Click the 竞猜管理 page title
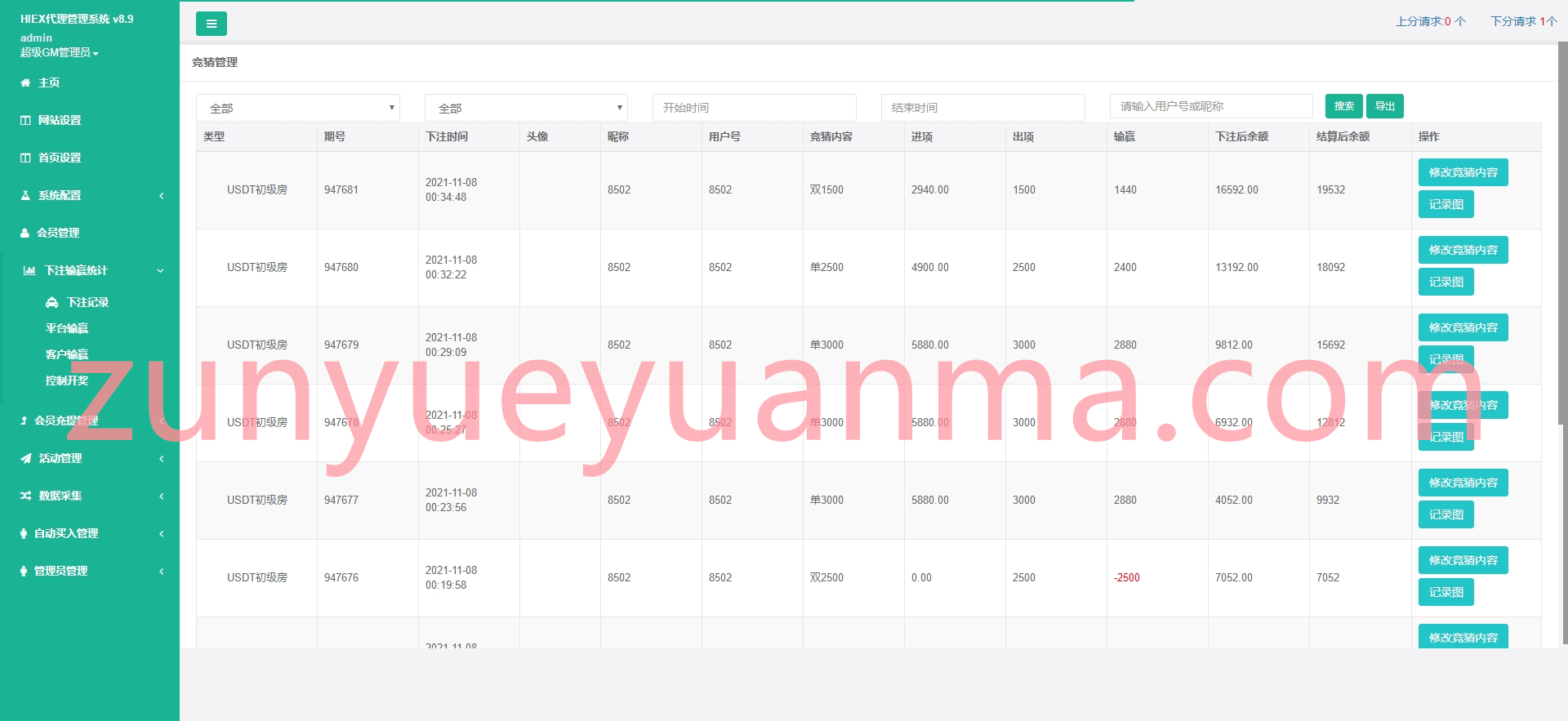1568x721 pixels. coord(215,62)
